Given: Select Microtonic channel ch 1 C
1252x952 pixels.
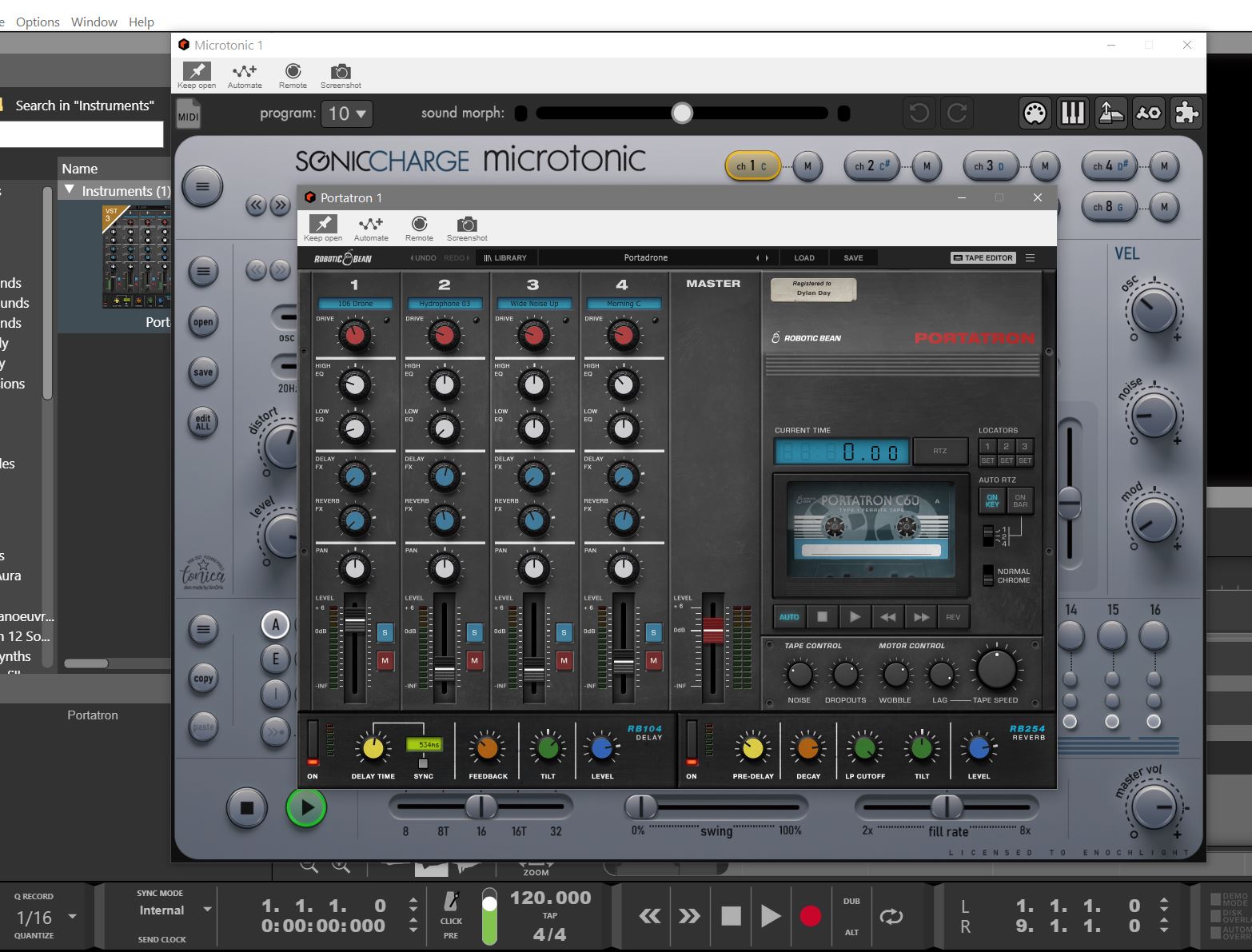Looking at the screenshot, I should point(752,166).
